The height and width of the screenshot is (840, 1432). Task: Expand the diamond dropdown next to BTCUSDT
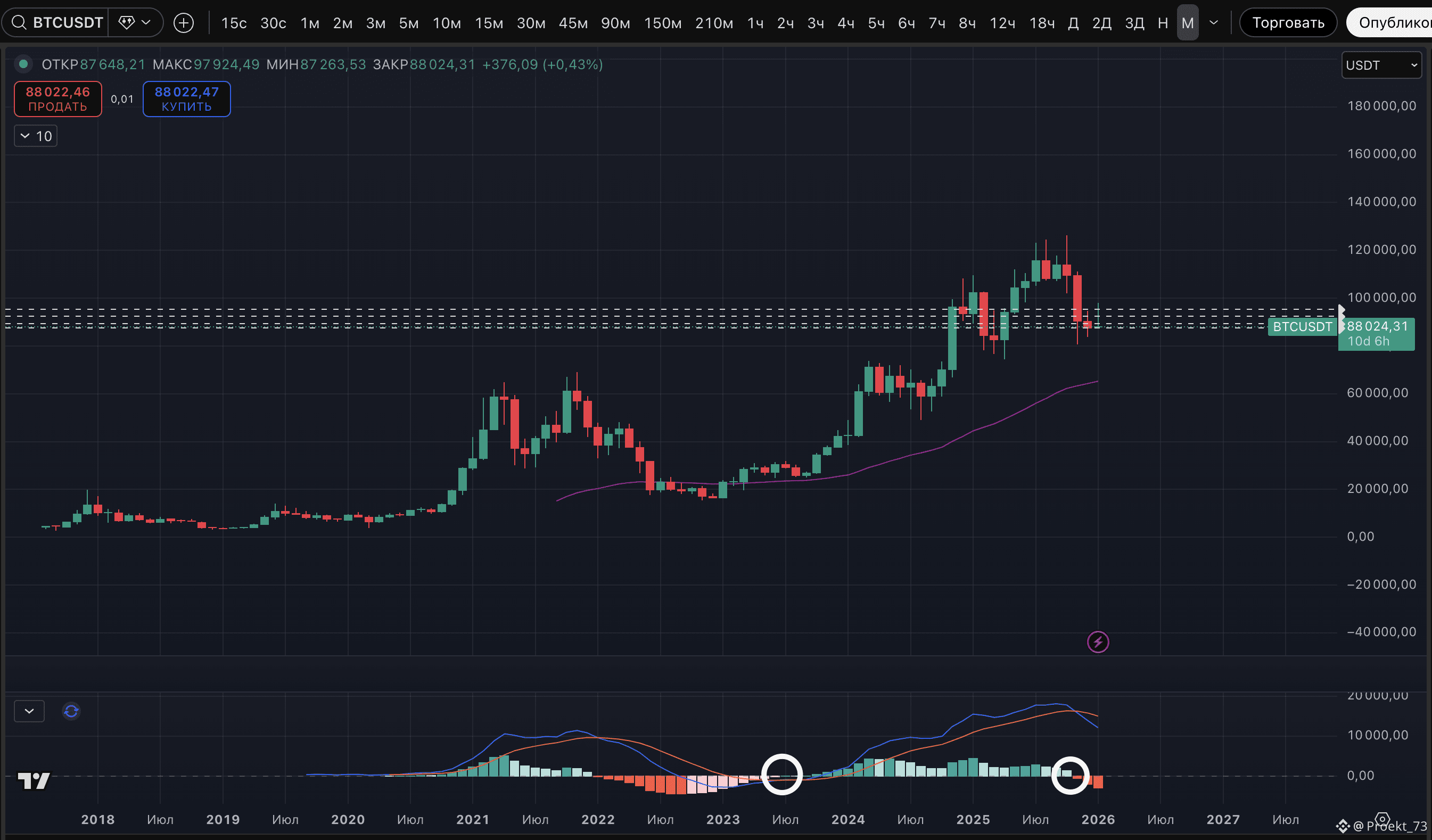pyautogui.click(x=146, y=23)
